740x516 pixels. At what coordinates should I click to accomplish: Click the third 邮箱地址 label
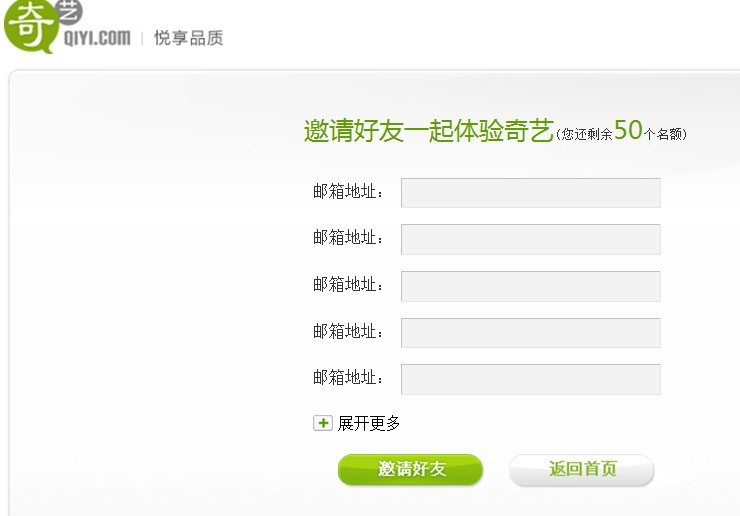pos(348,285)
